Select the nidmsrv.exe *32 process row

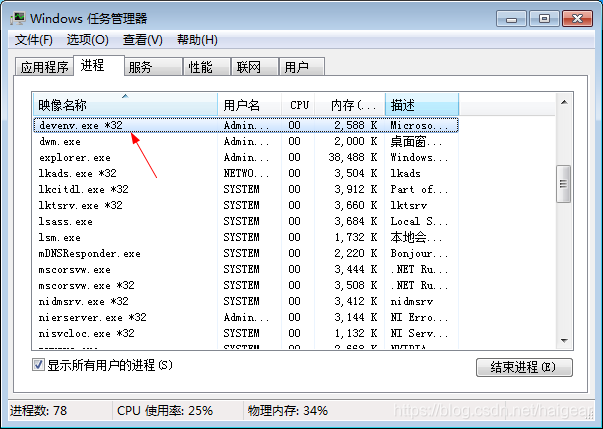tap(246, 301)
